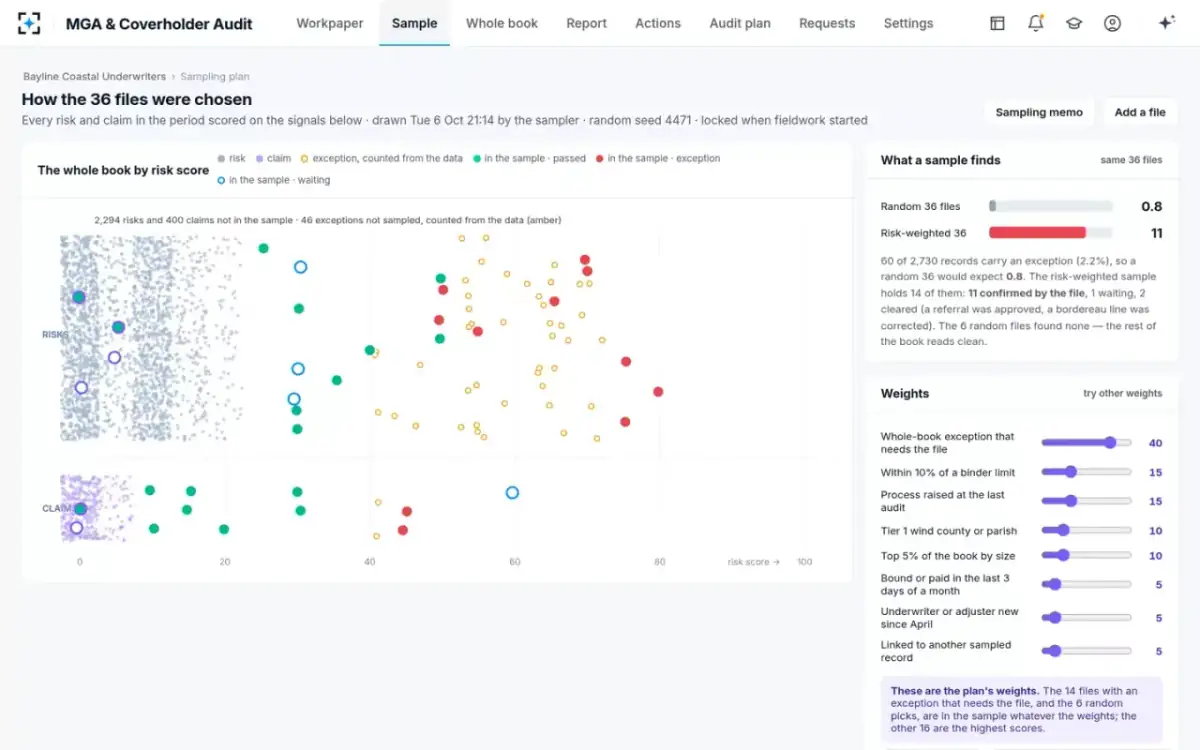This screenshot has height=750, width=1200.
Task: Click the Risk-weighted 36 red bar
Action: (x=1037, y=233)
